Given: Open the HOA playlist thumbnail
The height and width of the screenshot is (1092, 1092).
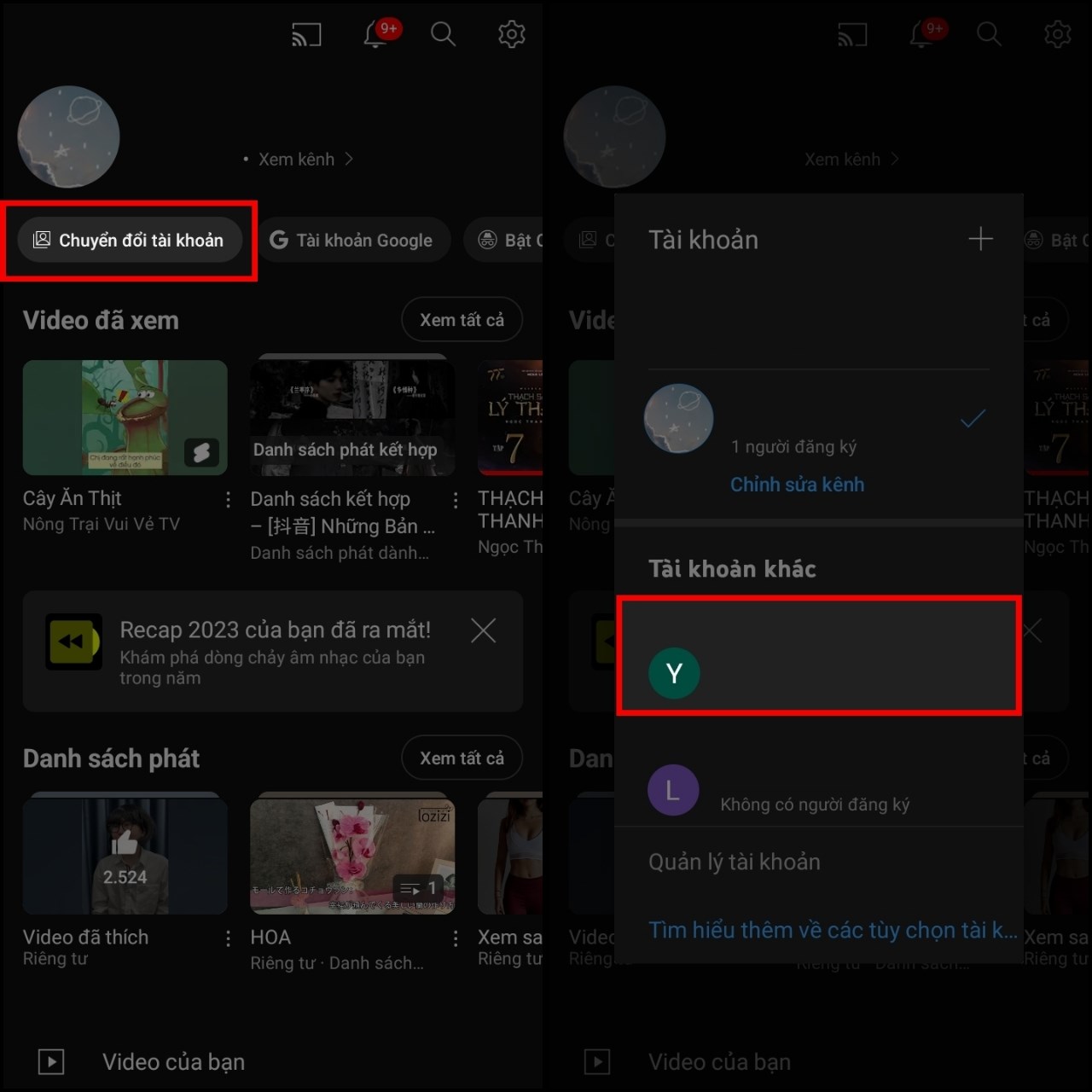Looking at the screenshot, I should 351,854.
